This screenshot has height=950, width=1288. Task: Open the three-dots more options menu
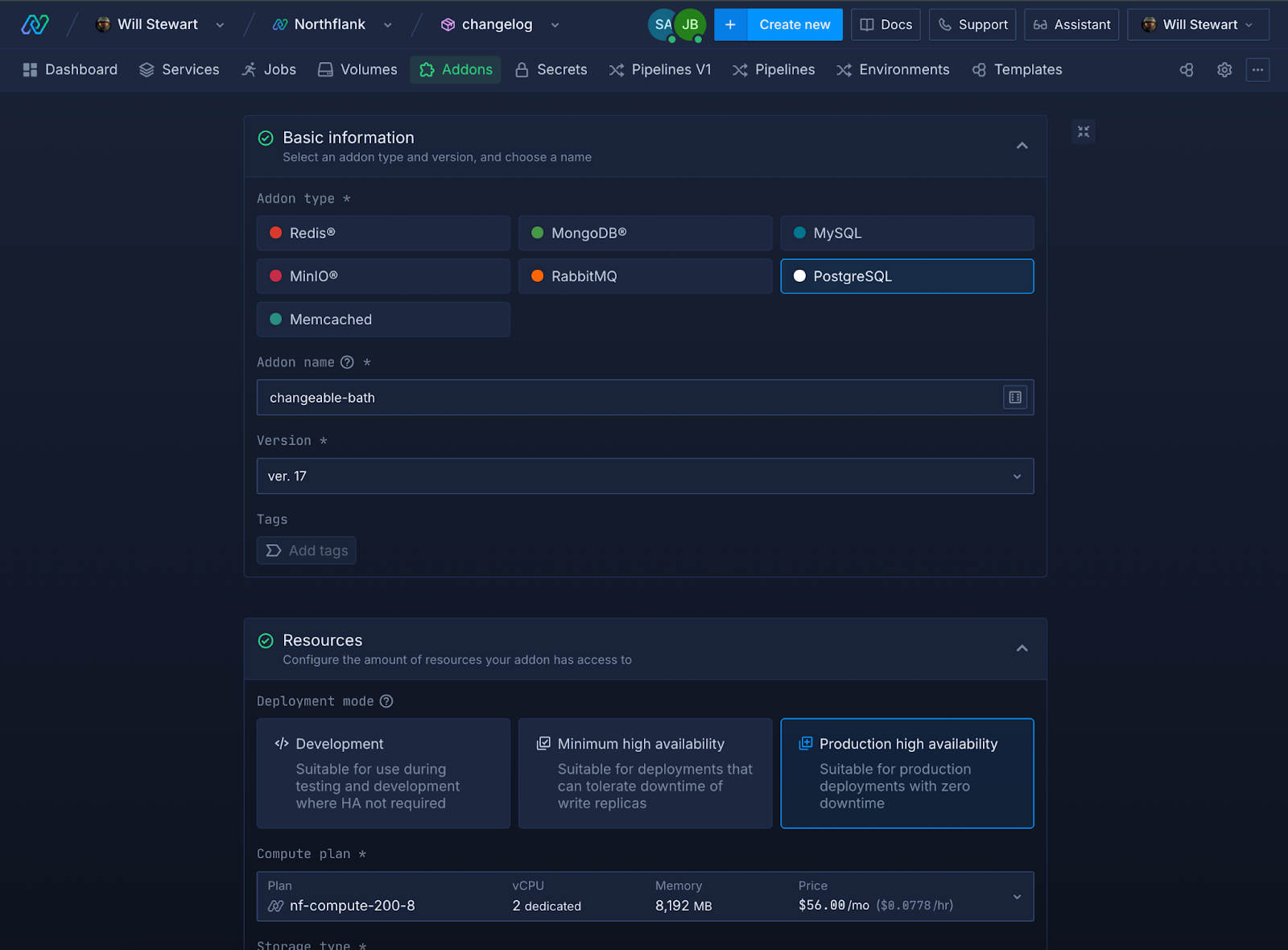pos(1257,70)
